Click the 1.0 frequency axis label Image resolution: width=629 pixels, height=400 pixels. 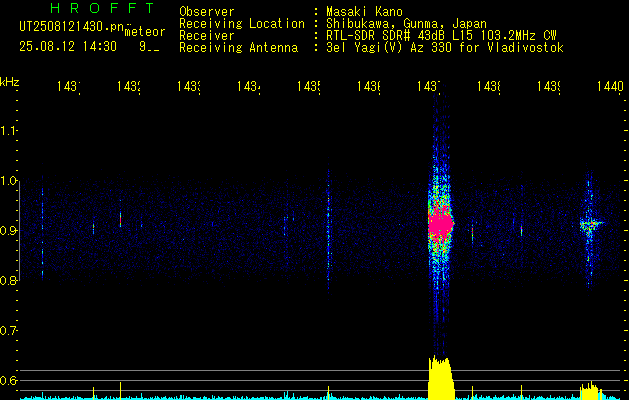(x=8, y=181)
